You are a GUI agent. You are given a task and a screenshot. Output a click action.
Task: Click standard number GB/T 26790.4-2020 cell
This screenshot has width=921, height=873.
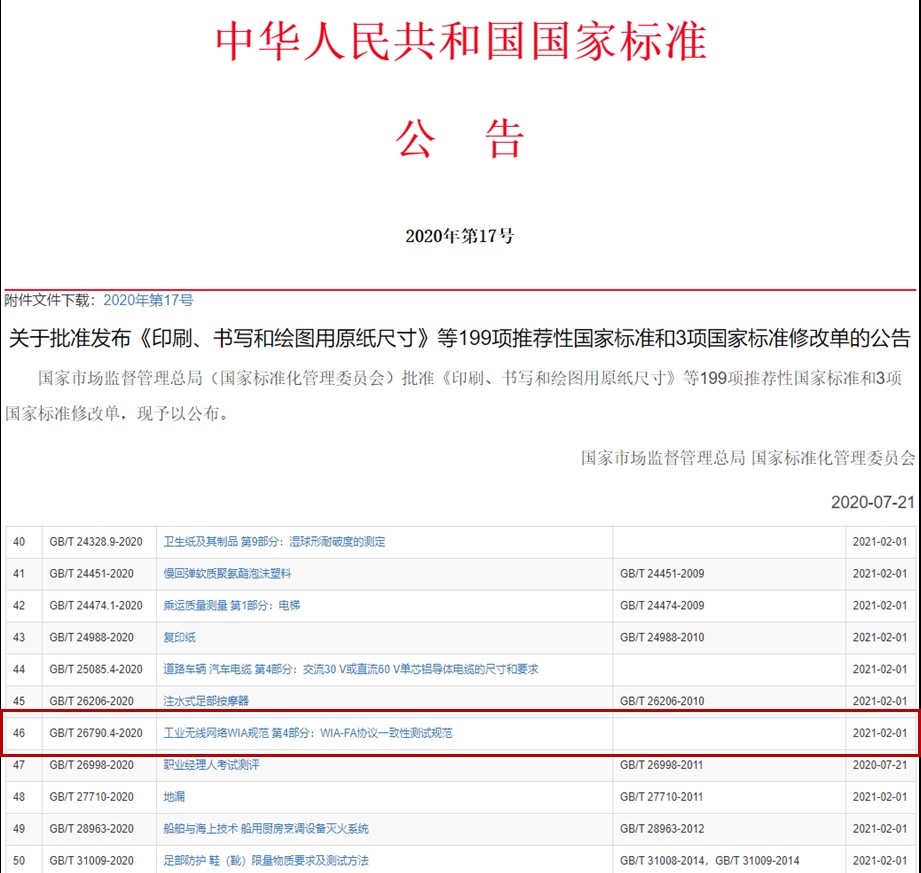pos(96,733)
